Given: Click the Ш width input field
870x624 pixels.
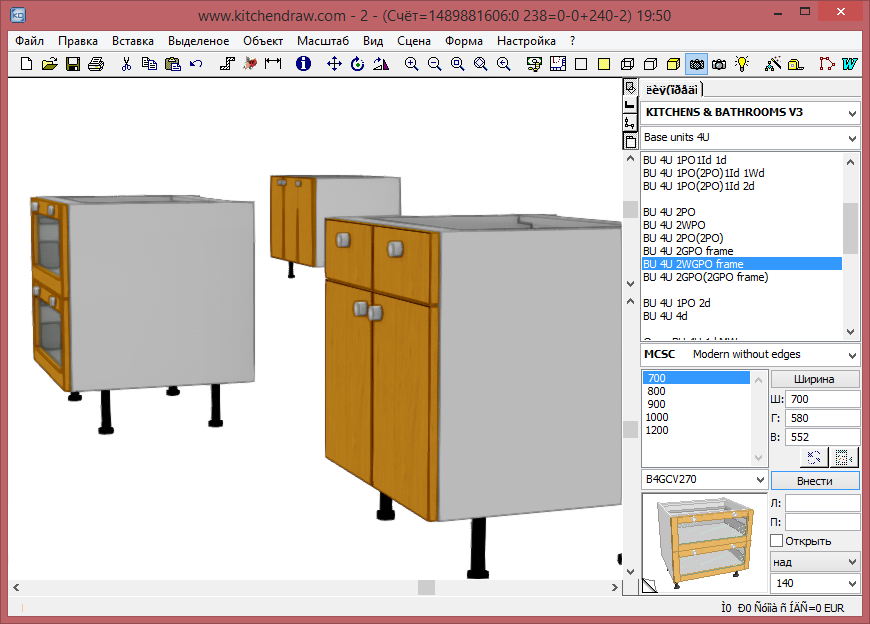Looking at the screenshot, I should tap(822, 399).
